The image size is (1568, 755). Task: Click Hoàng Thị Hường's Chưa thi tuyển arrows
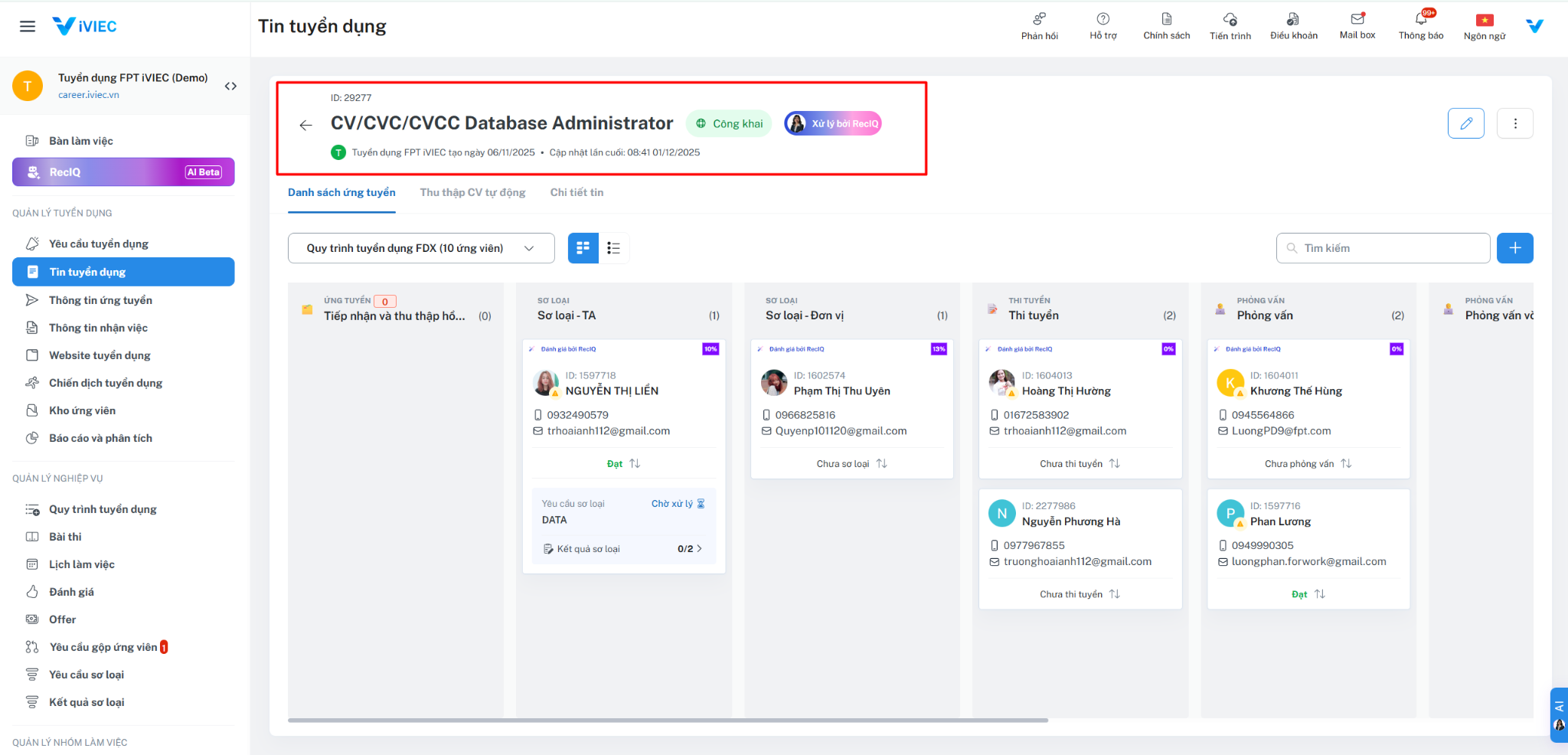point(1115,463)
